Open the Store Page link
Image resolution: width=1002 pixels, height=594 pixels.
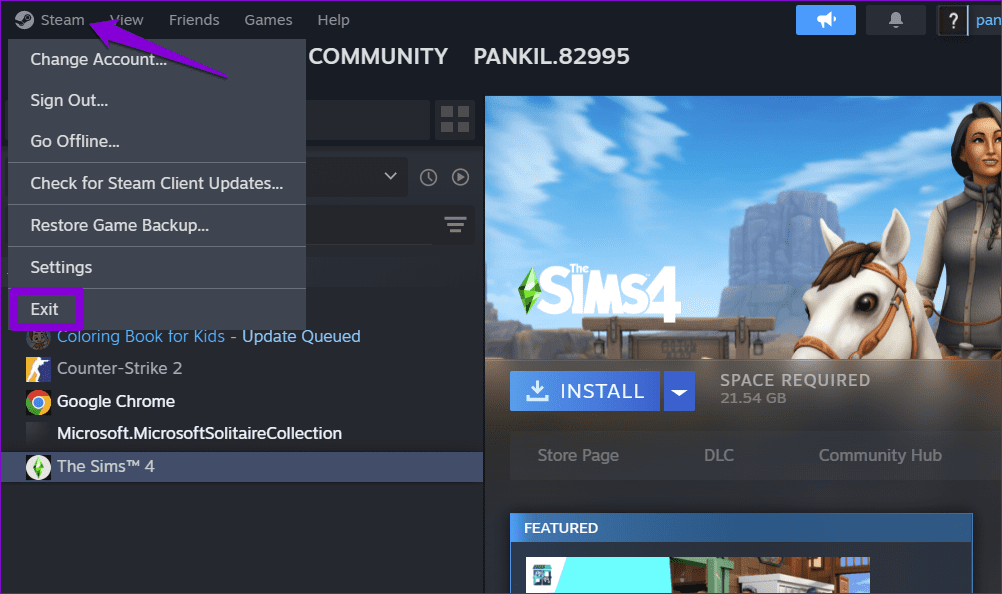[578, 455]
